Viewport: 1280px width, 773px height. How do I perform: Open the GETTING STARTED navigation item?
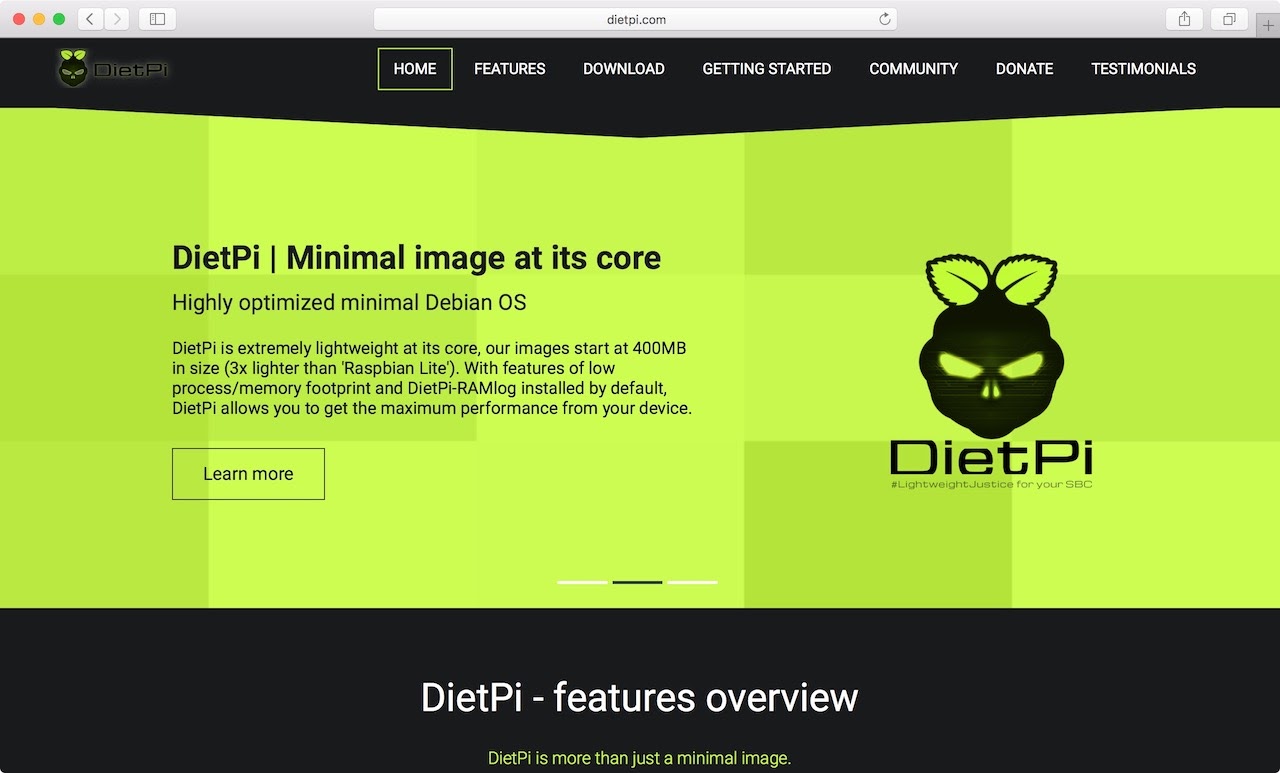(767, 69)
